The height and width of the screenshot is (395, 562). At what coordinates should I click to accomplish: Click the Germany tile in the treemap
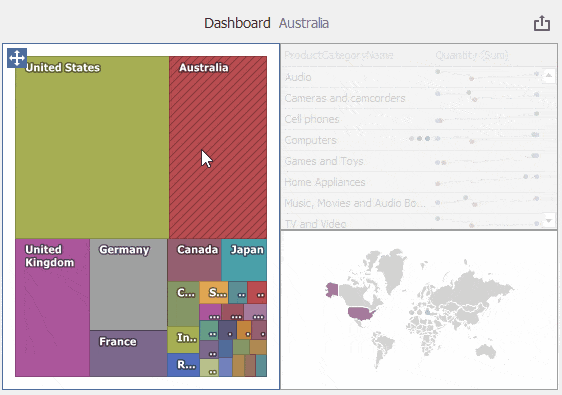[x=128, y=284]
